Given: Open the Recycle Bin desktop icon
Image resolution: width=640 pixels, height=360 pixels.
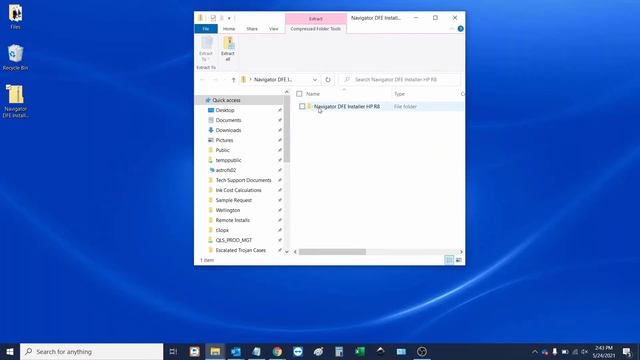Looking at the screenshot, I should click(15, 58).
